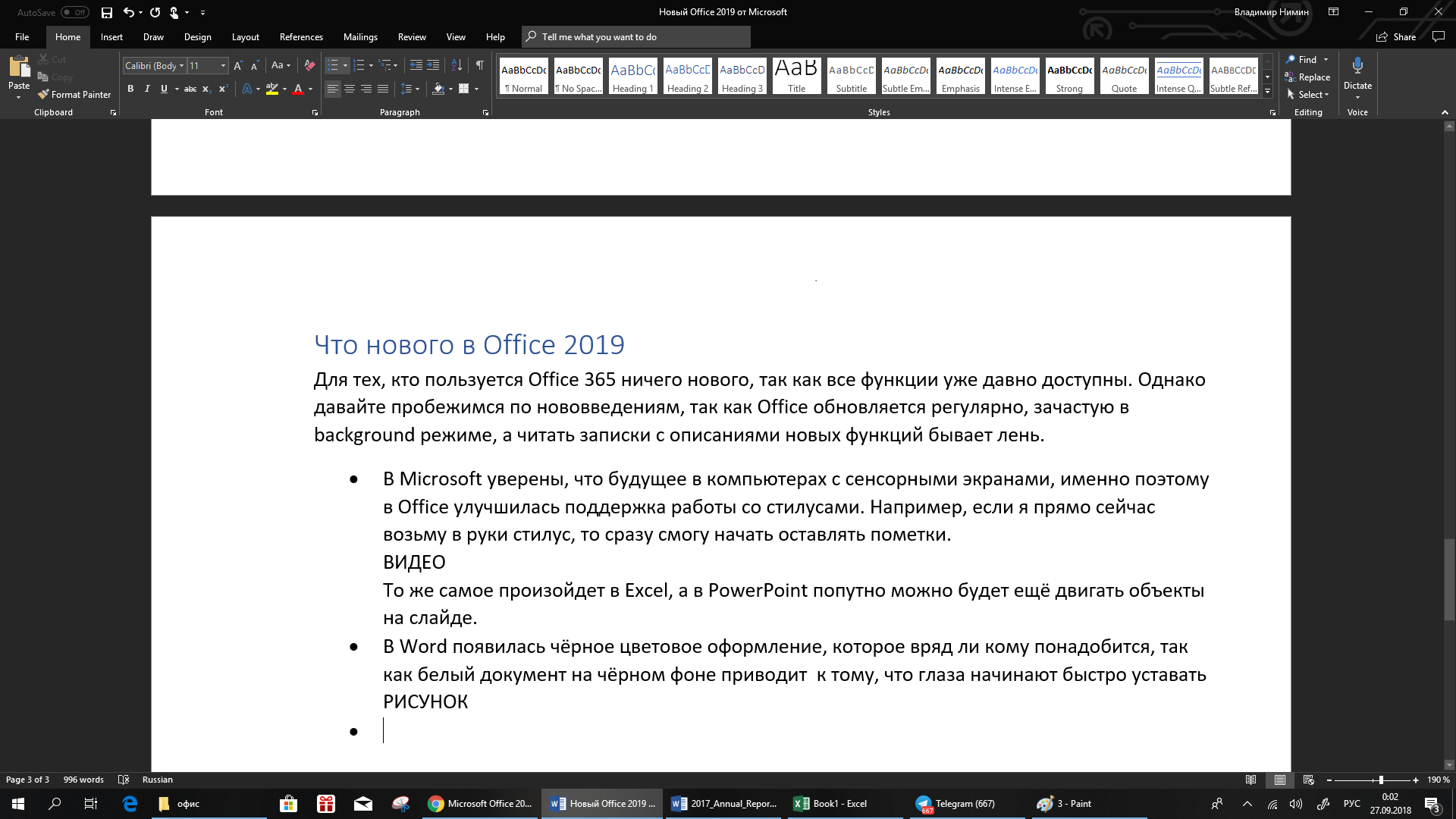1456x819 pixels.
Task: Increase indent of the paragraph
Action: tap(433, 65)
